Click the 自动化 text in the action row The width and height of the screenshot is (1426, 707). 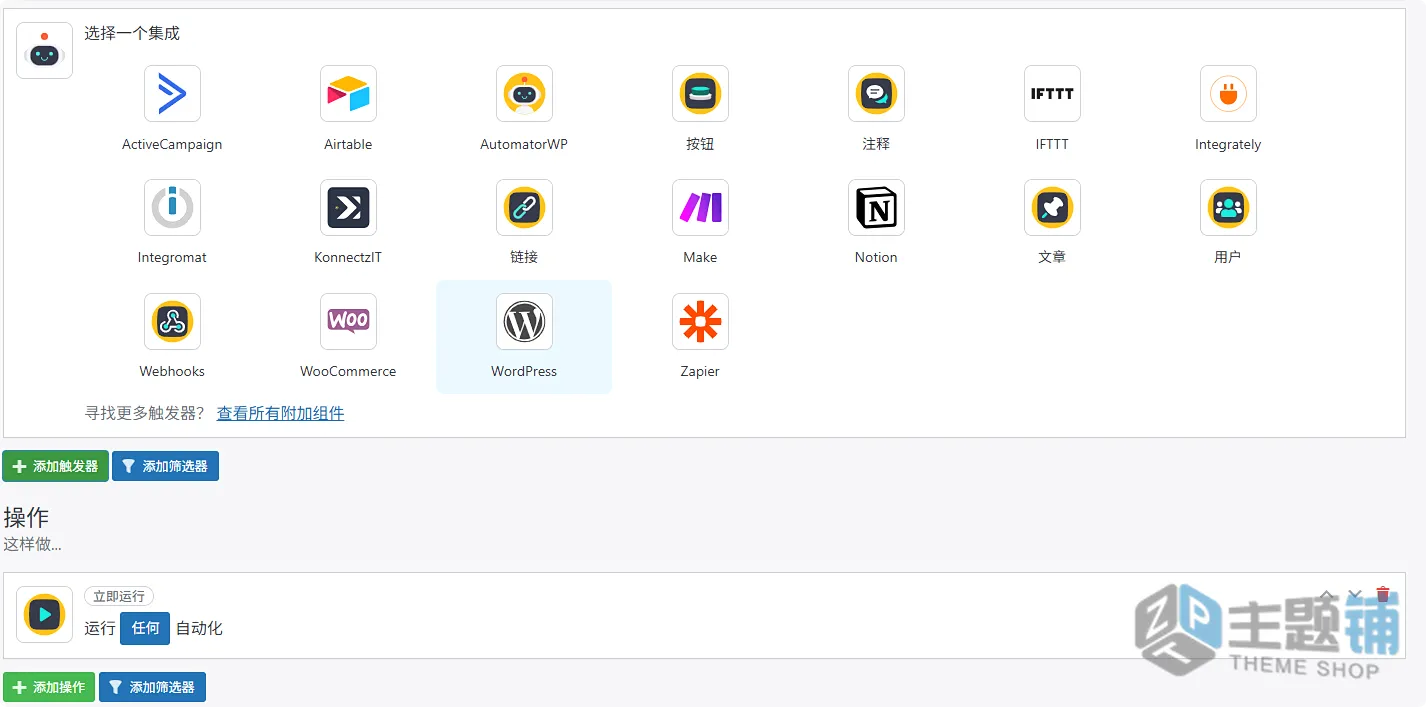pos(199,628)
